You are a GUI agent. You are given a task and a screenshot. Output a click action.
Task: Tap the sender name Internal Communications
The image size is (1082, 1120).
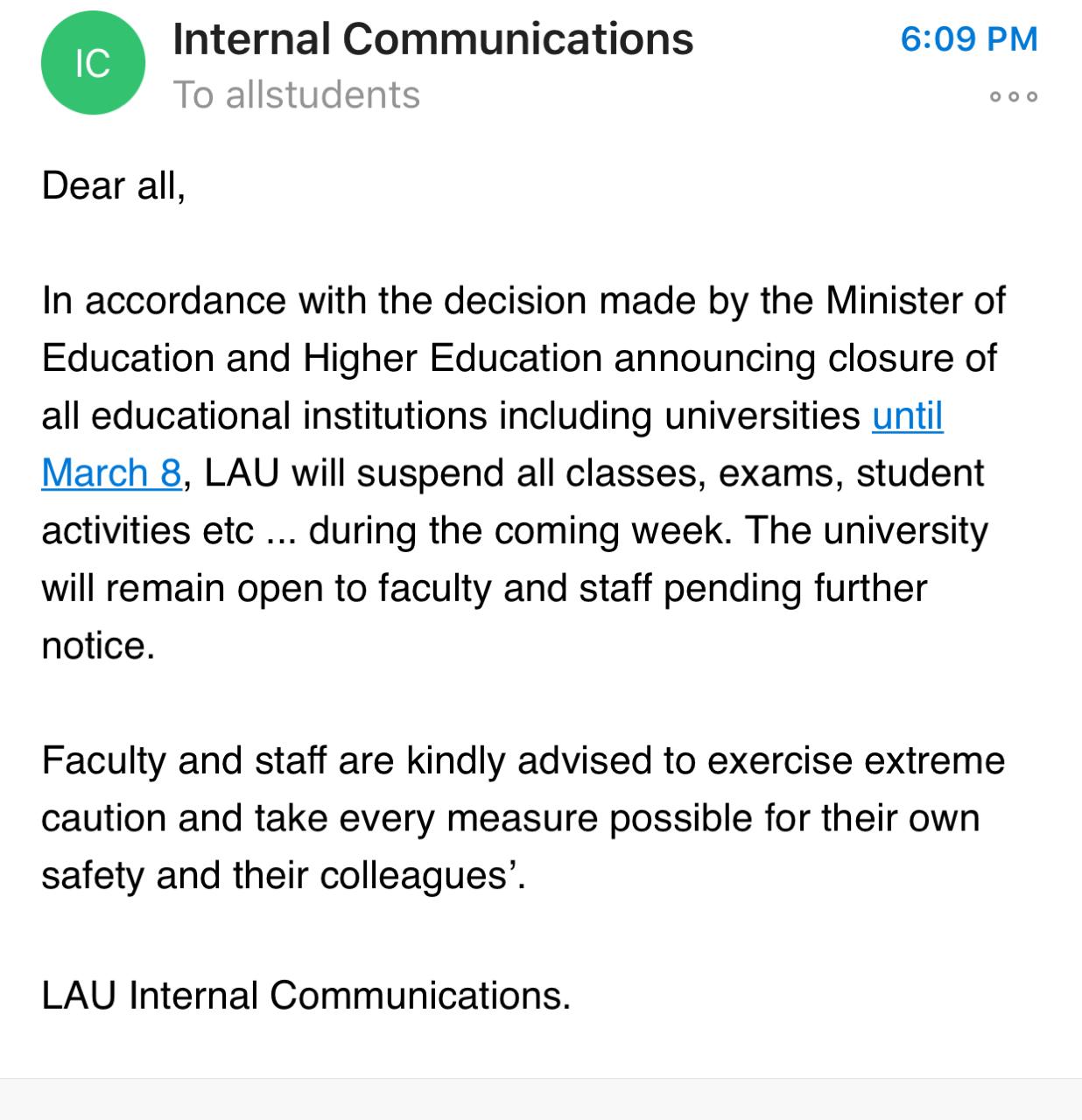click(x=432, y=39)
